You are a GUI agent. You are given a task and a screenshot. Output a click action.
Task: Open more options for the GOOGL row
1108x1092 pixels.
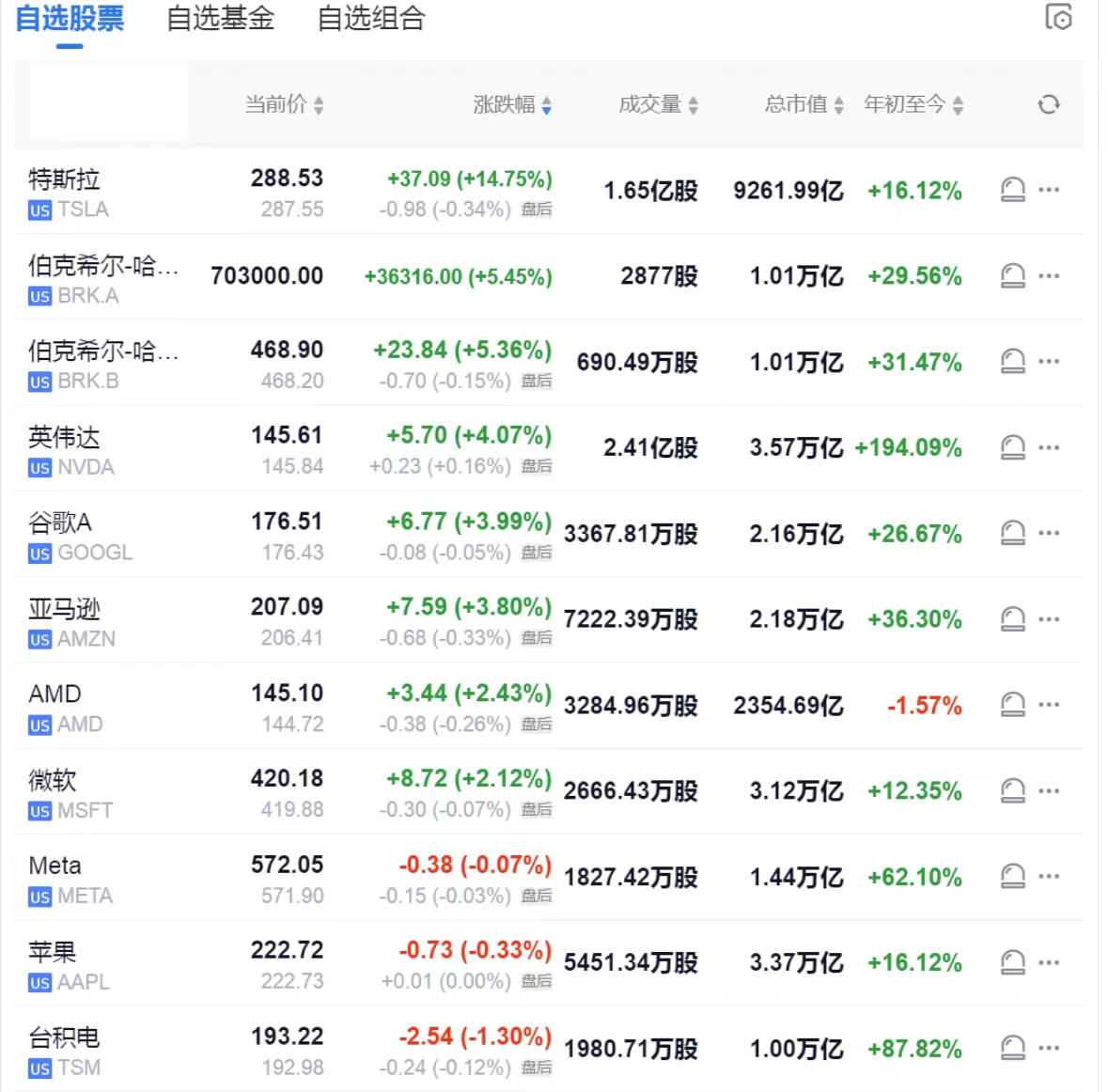pyautogui.click(x=1049, y=533)
